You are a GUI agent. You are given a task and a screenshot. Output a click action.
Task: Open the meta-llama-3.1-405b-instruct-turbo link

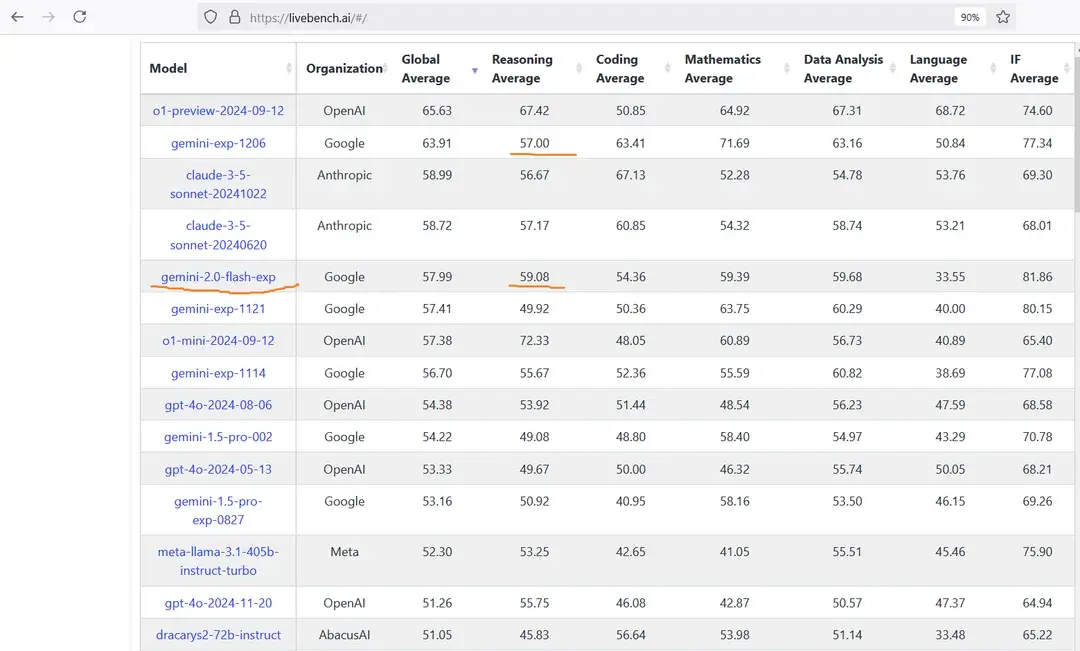pyautogui.click(x=218, y=561)
